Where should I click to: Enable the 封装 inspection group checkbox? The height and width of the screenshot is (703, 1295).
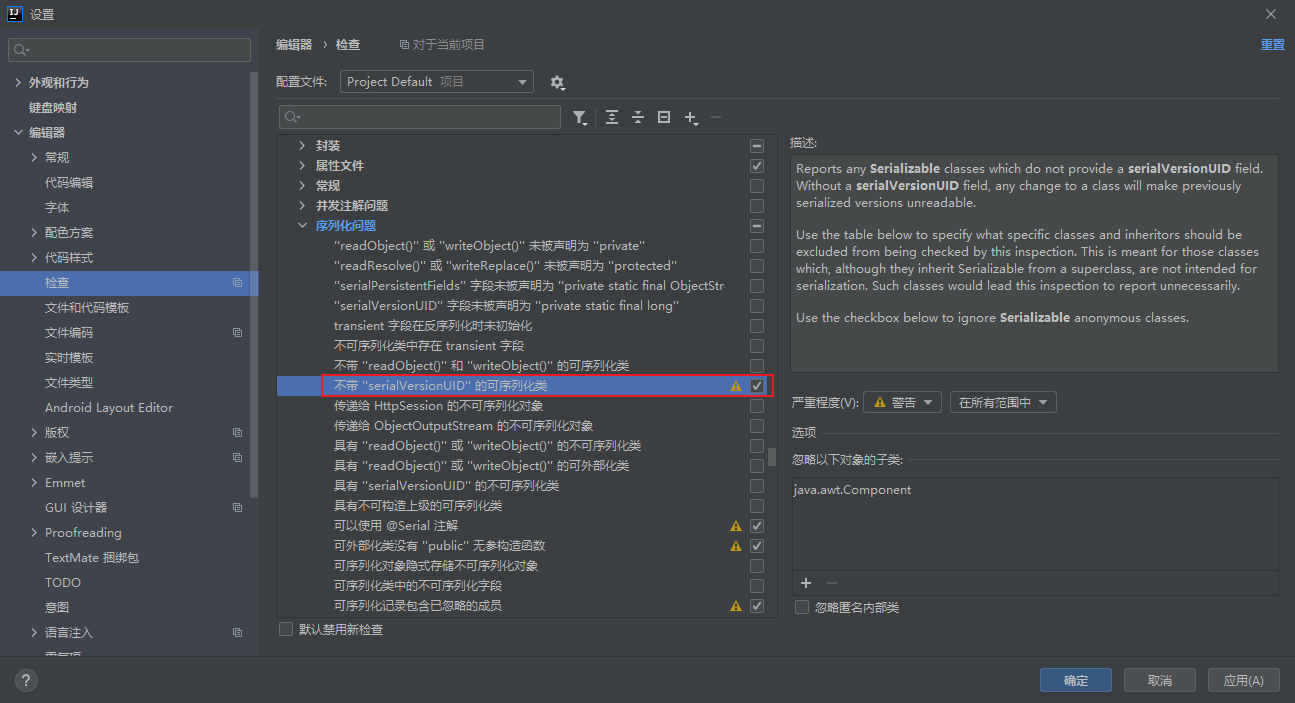pos(756,145)
